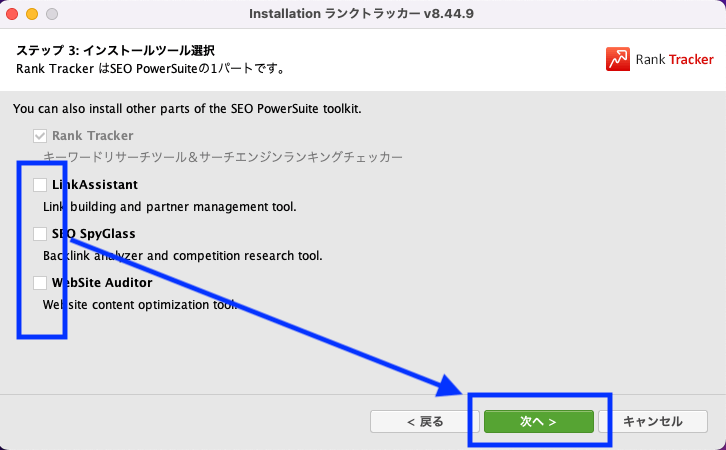Click the greyed Rank Tracker checkbox
Viewport: 726px width, 450px height.
[40, 136]
